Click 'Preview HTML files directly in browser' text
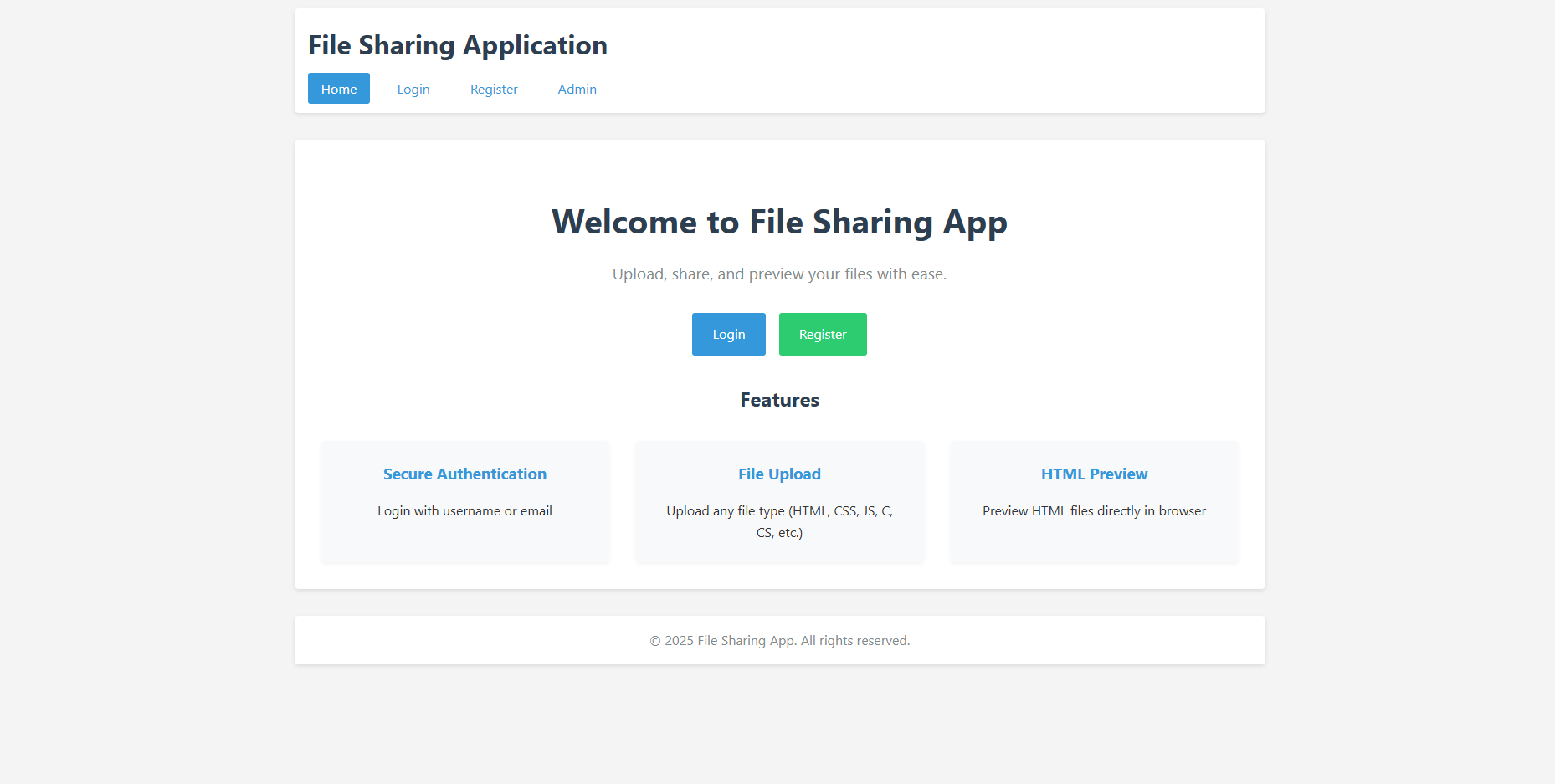 (1094, 511)
